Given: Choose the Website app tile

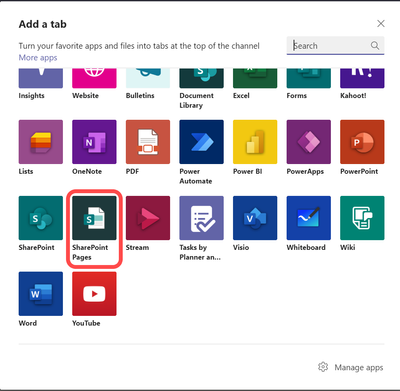Looking at the screenshot, I should [94, 78].
